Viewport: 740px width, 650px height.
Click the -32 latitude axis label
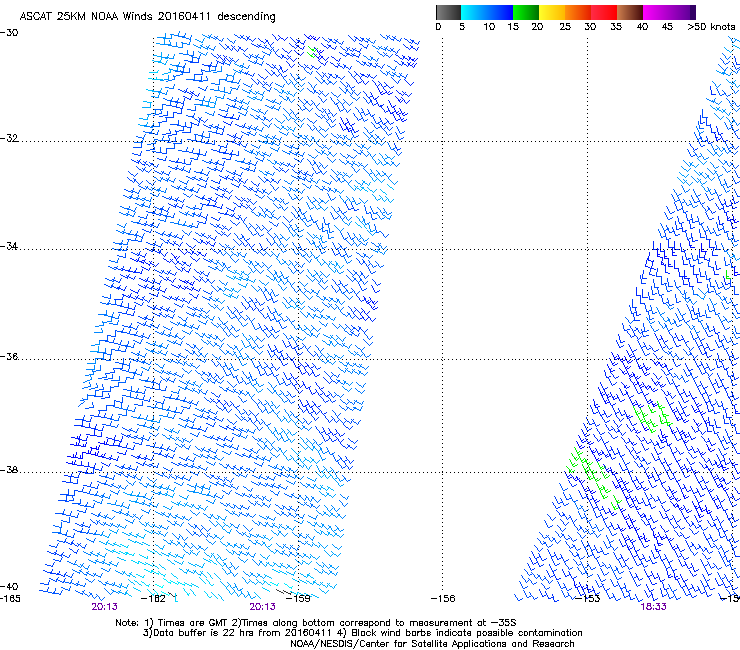coord(9,138)
